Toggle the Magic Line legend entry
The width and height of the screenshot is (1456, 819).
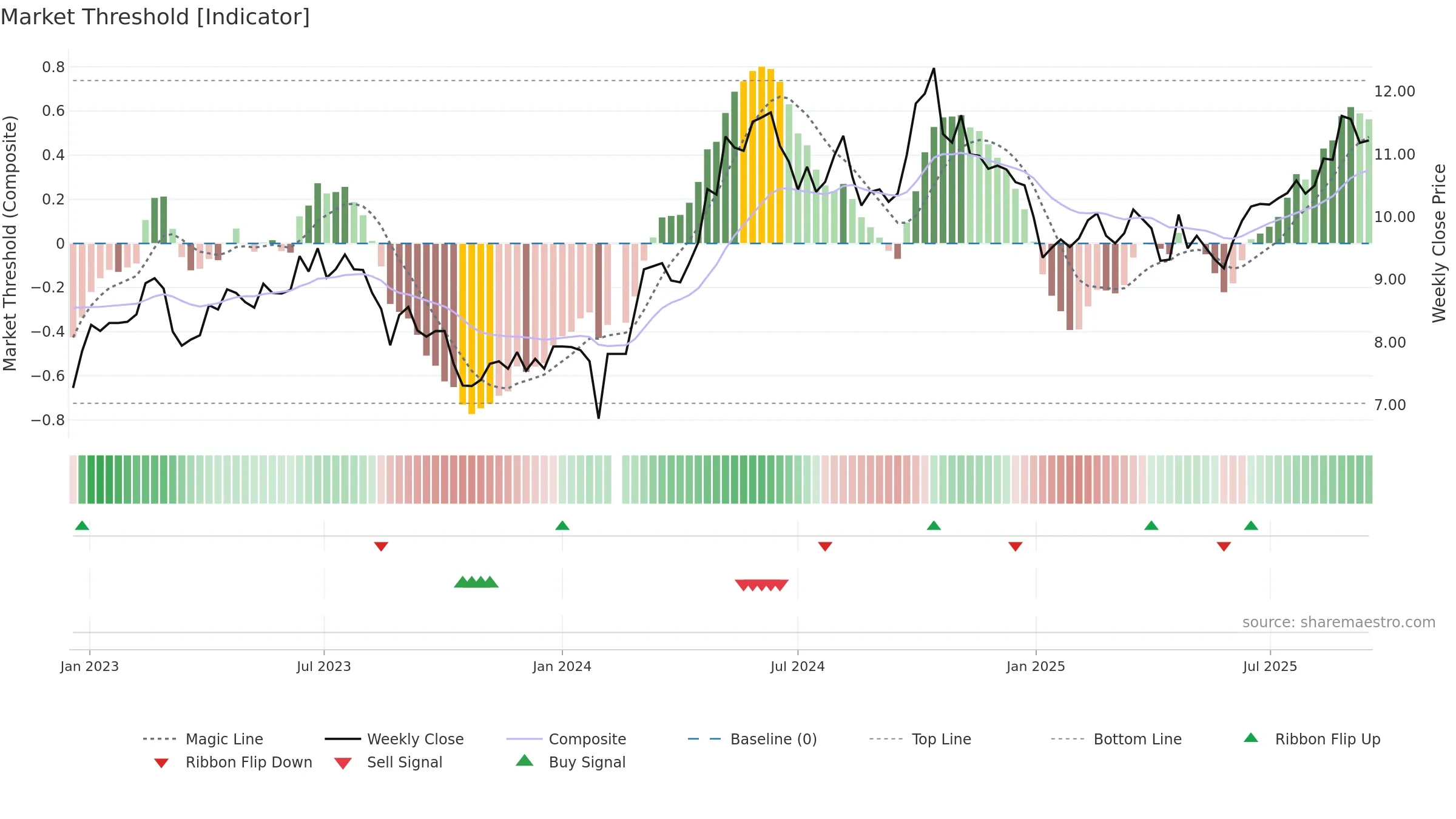point(203,739)
